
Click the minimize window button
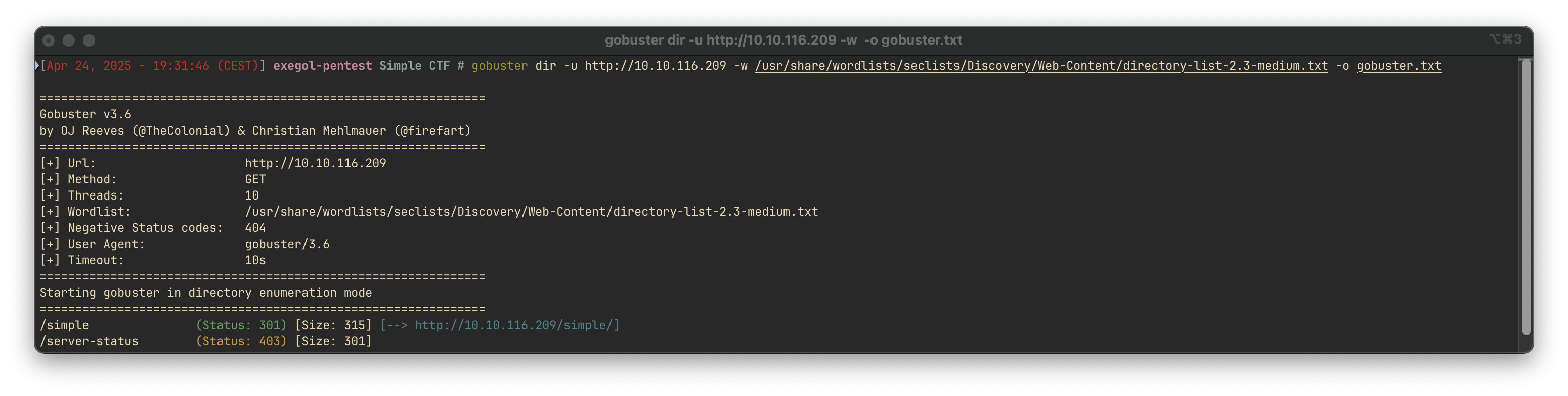(69, 40)
